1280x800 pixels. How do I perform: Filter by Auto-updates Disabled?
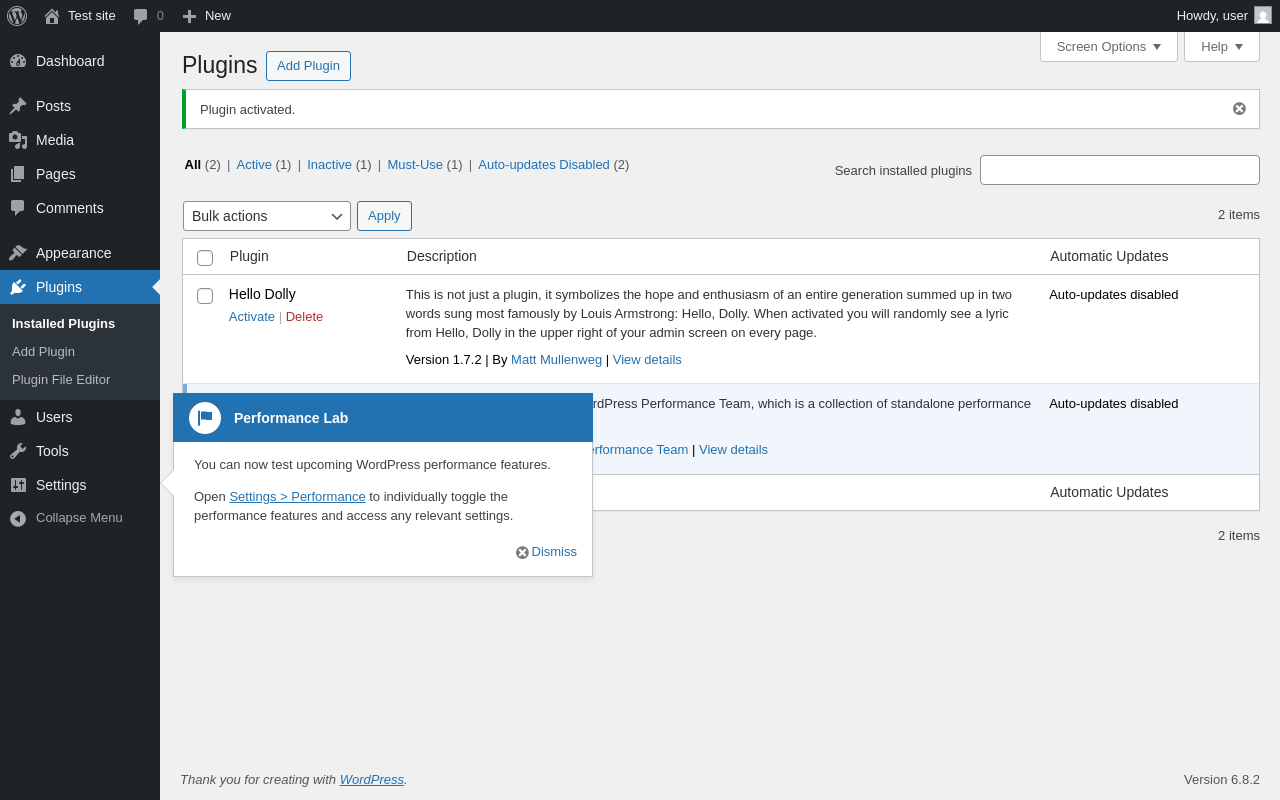pos(544,165)
